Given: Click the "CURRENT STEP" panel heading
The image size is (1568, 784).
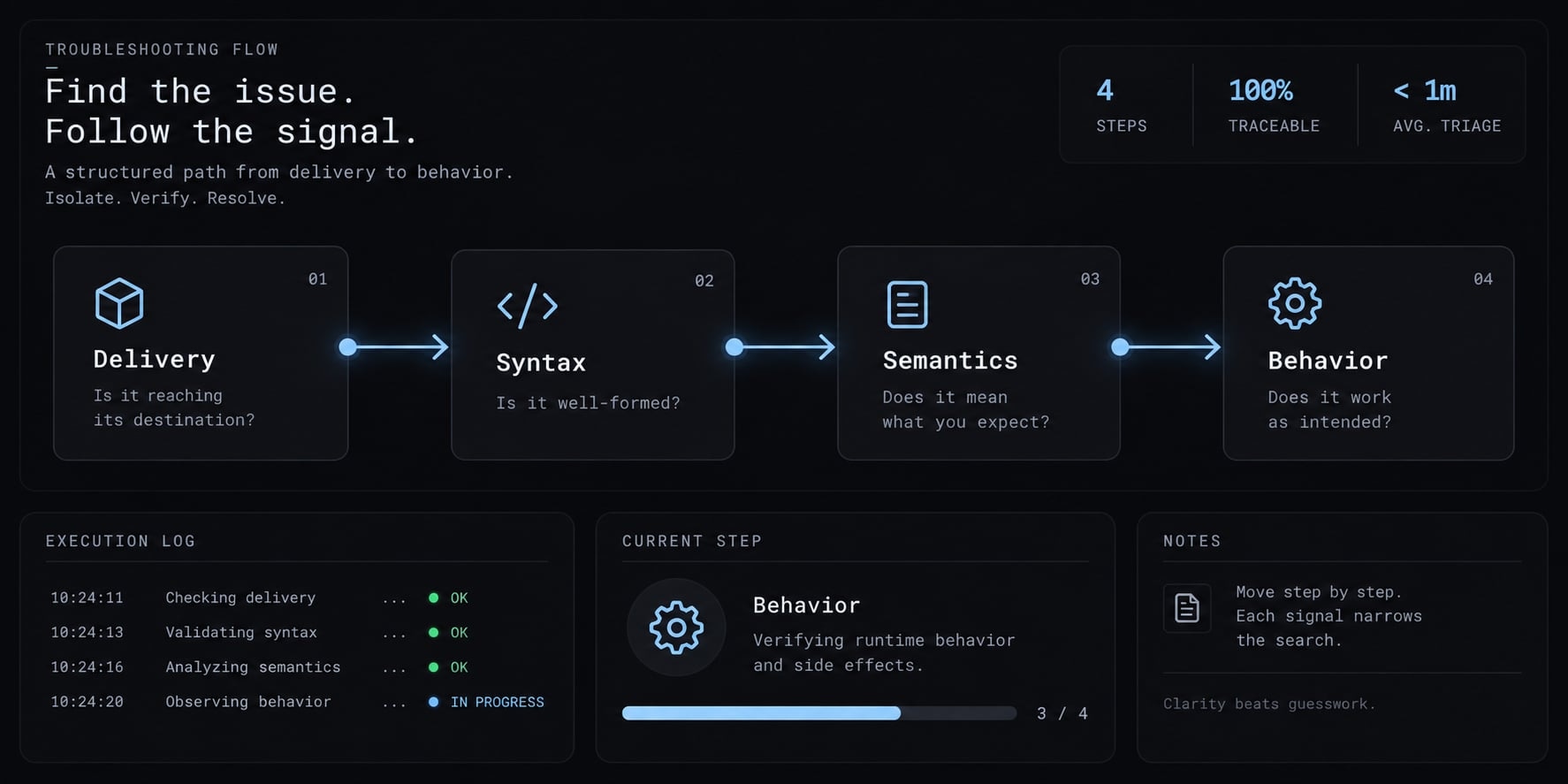Looking at the screenshot, I should [x=692, y=541].
